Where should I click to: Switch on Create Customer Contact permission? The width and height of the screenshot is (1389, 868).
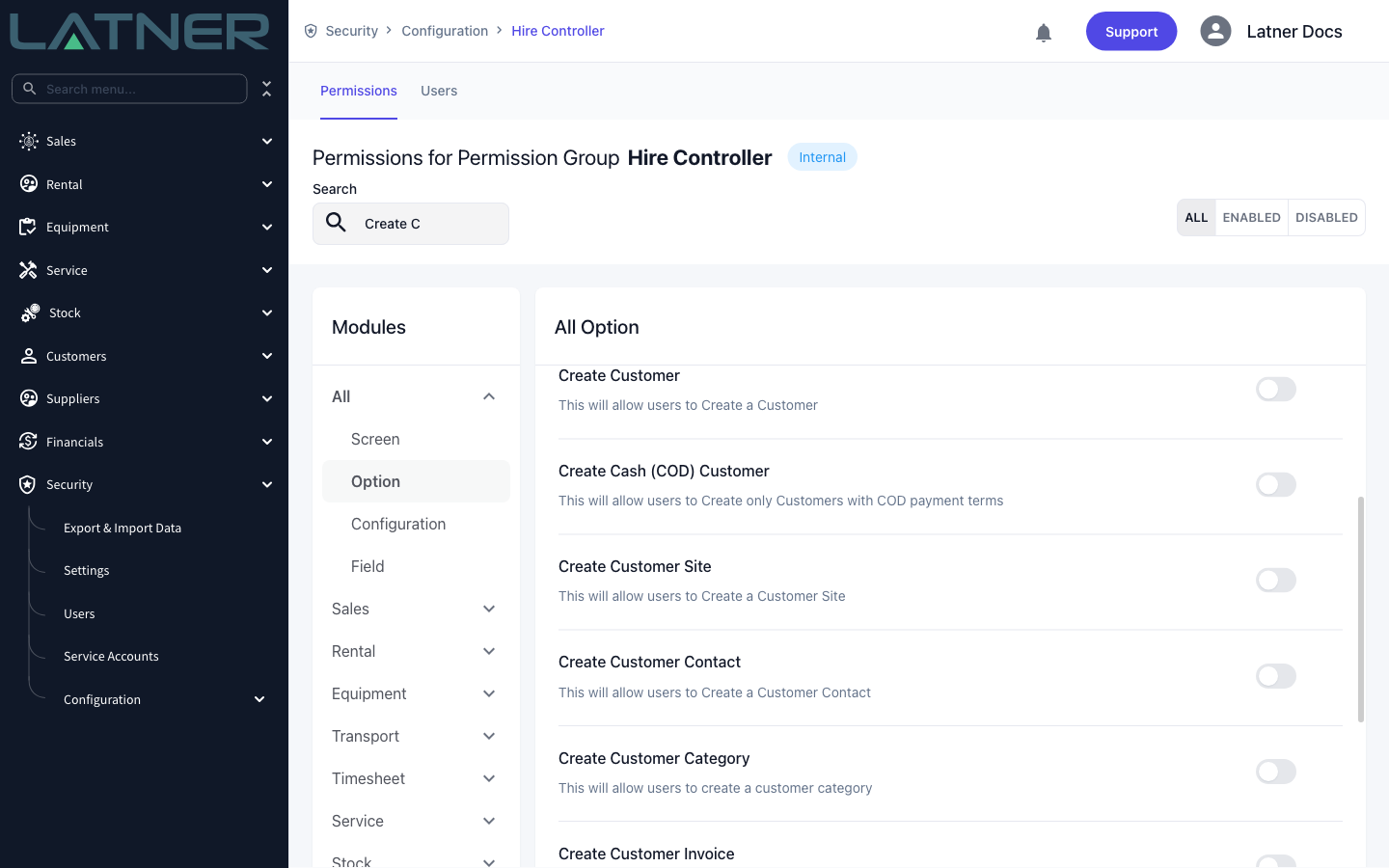[x=1275, y=676]
